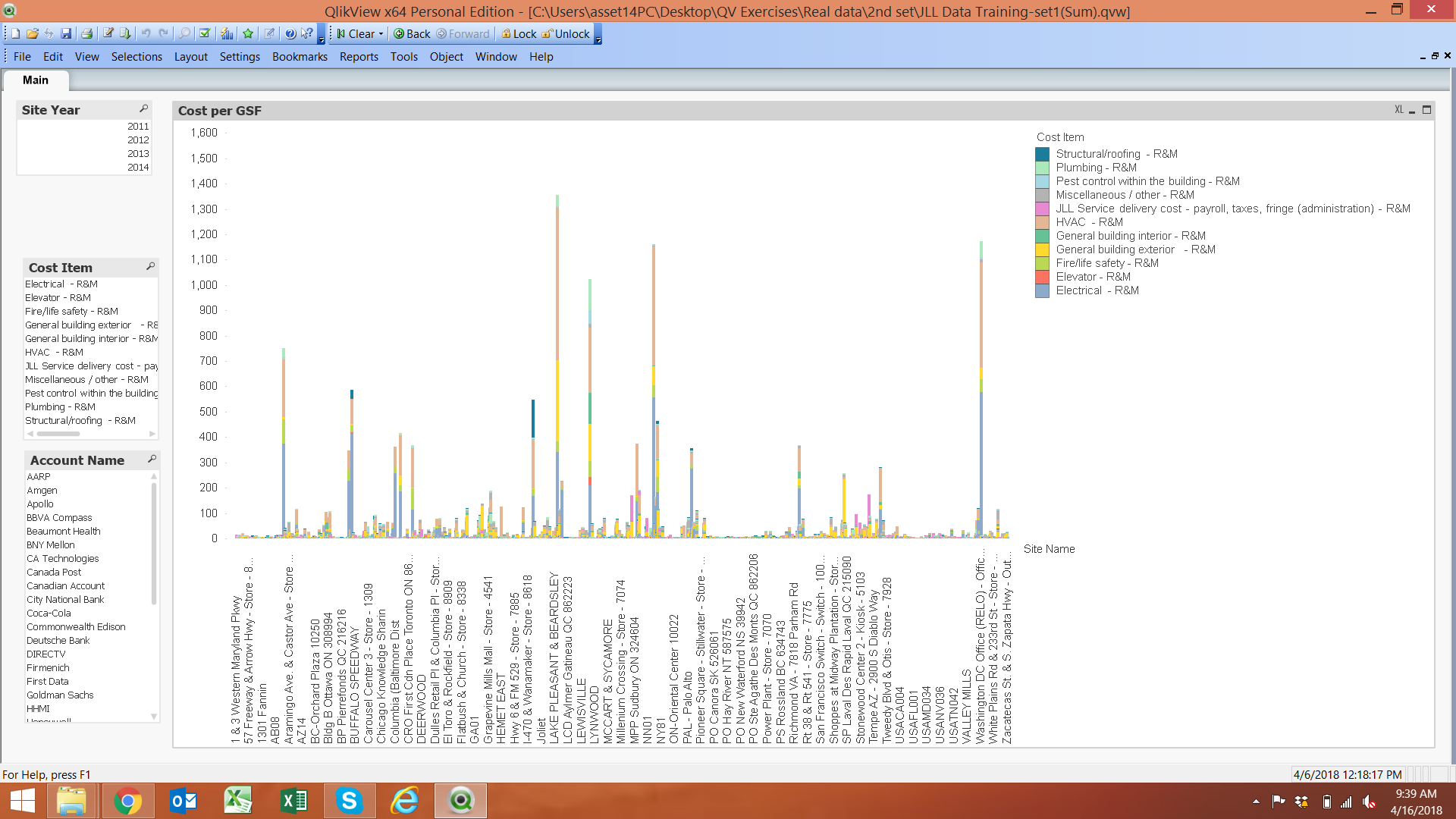This screenshot has height=819, width=1456.
Task: Select 'HVAC - R&M' in Cost Item list
Action: pos(90,353)
